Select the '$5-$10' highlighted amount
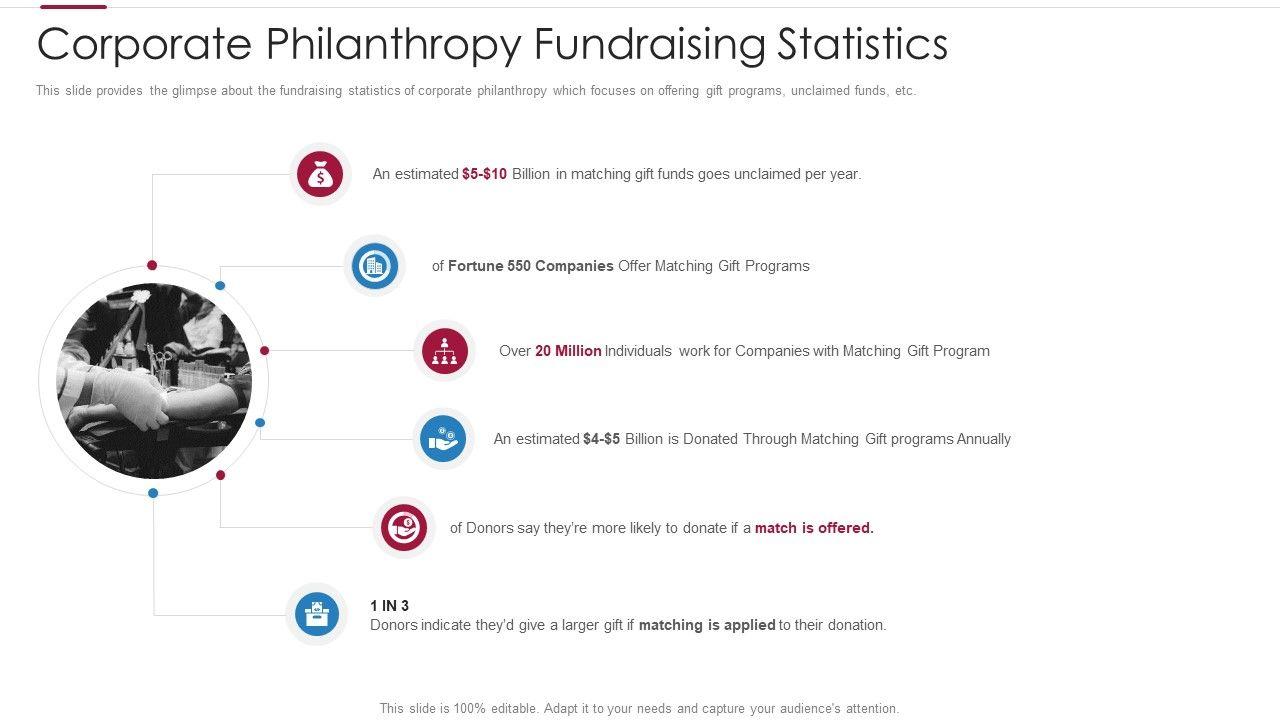1280x720 pixels. (484, 174)
